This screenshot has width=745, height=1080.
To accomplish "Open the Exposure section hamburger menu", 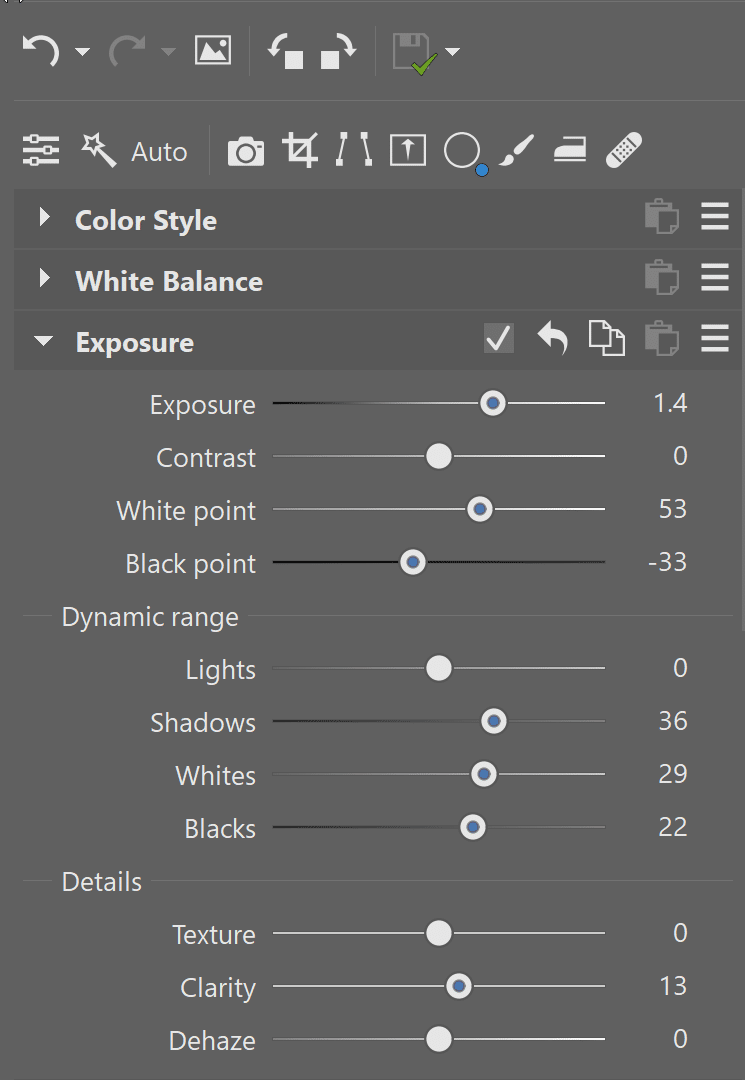I will click(714, 340).
